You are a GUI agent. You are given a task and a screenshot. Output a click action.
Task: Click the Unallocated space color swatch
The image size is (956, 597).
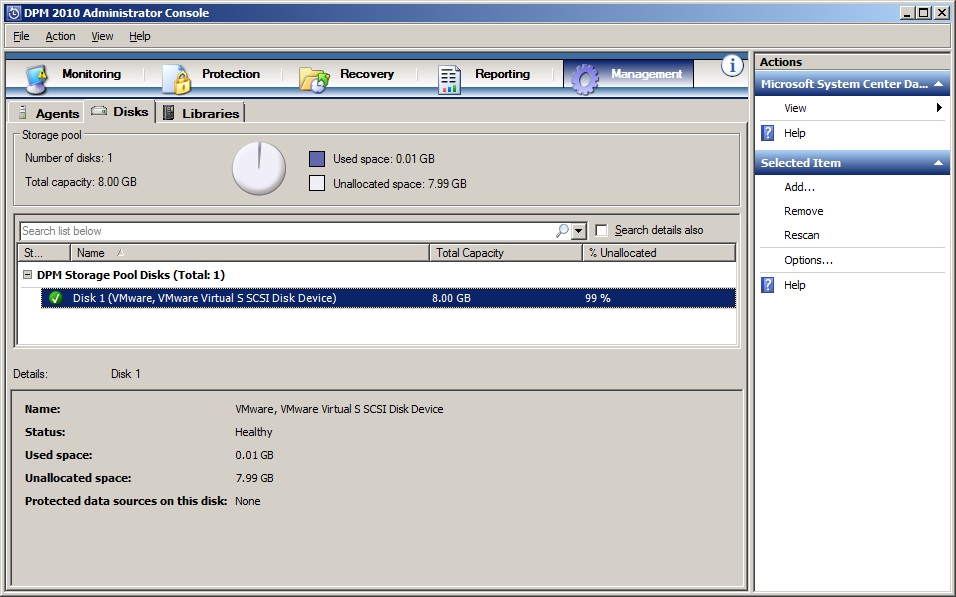pos(317,183)
